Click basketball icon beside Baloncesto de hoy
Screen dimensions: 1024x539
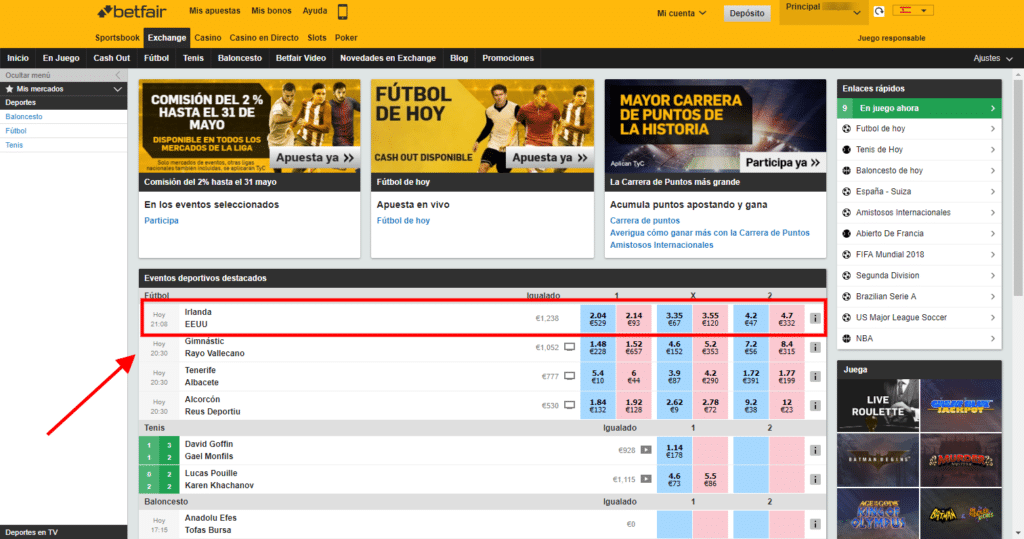coord(846,171)
